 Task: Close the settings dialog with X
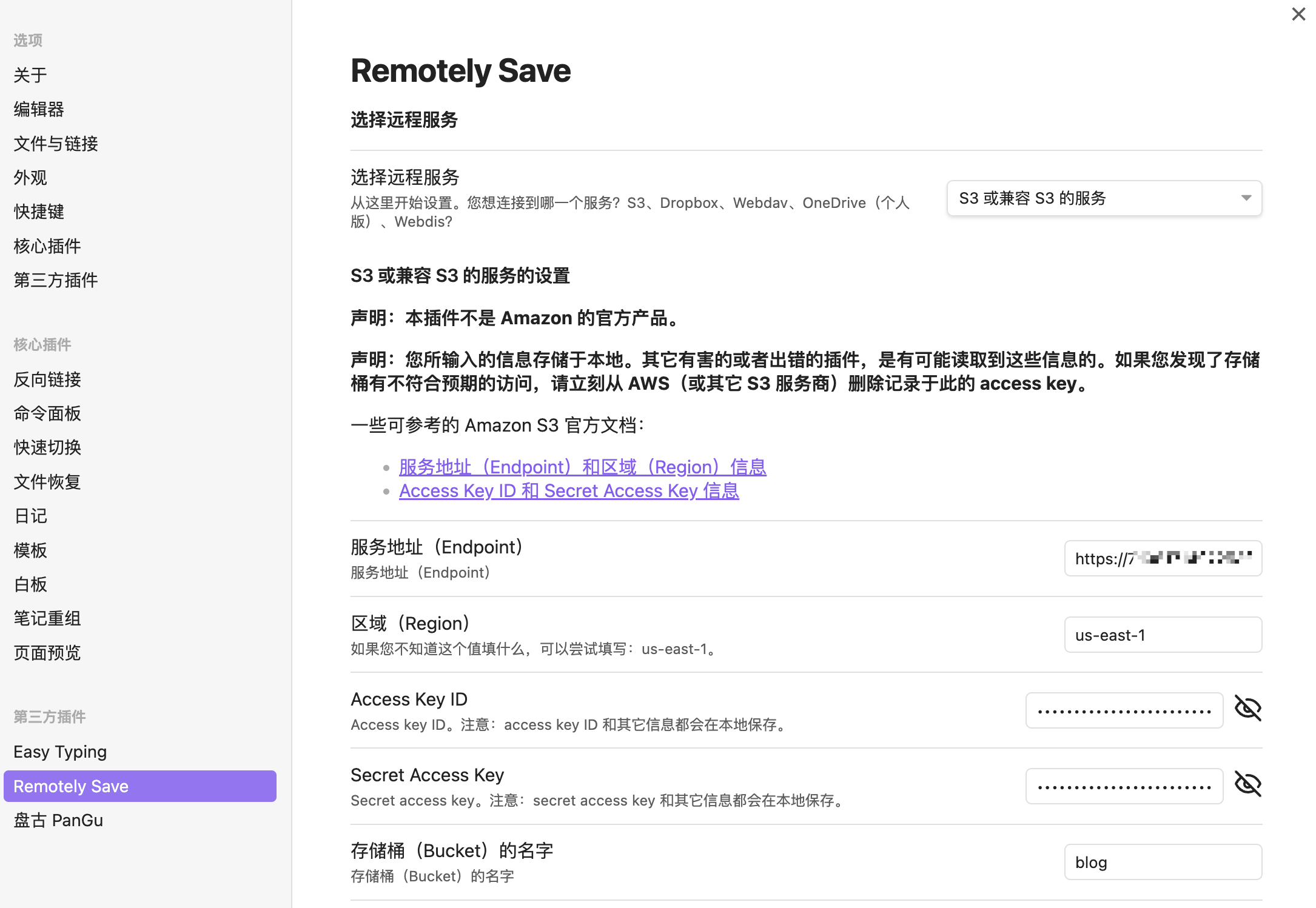tap(1298, 15)
